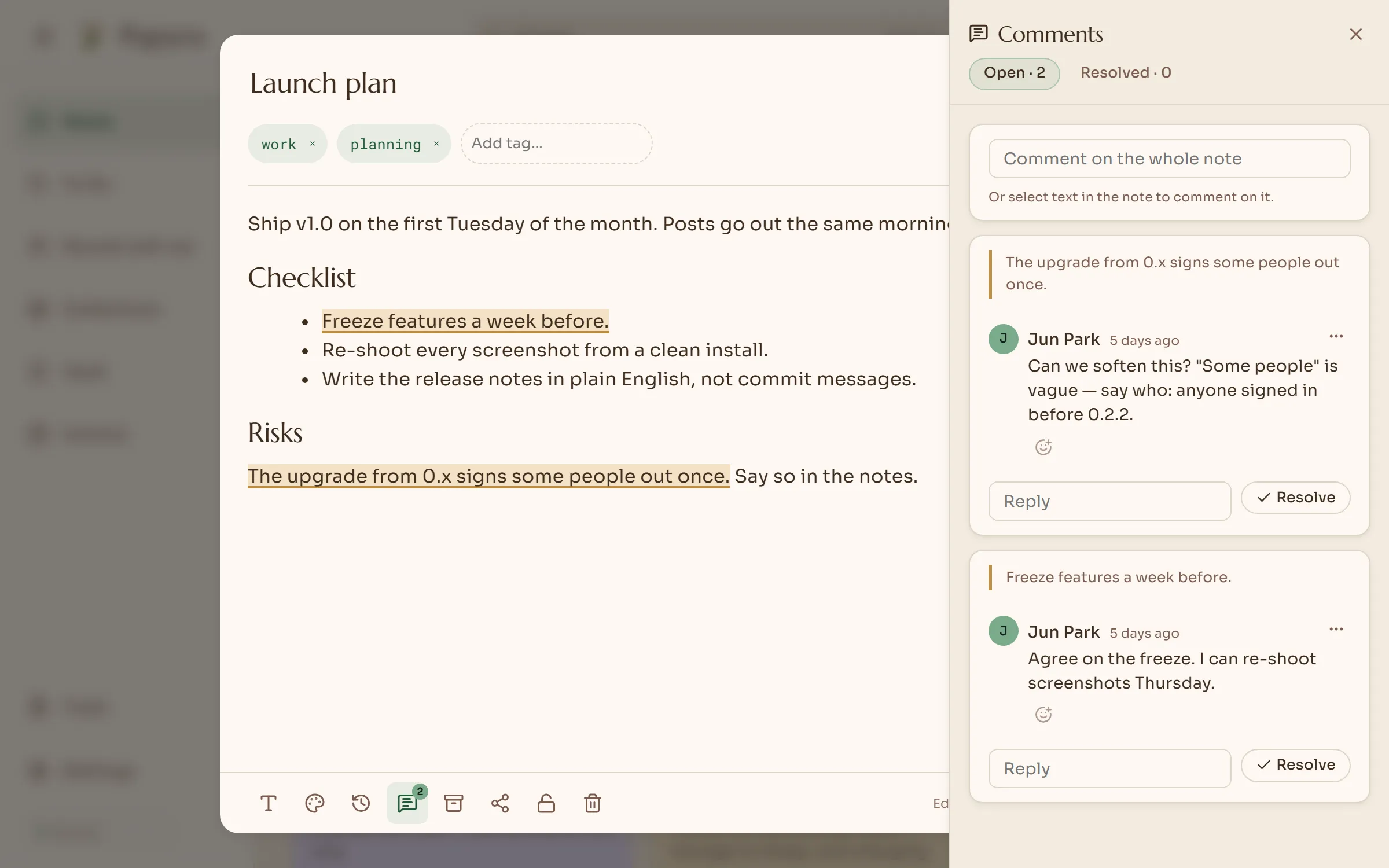The width and height of the screenshot is (1389, 868).
Task: Click the unlock padlock icon
Action: (546, 803)
